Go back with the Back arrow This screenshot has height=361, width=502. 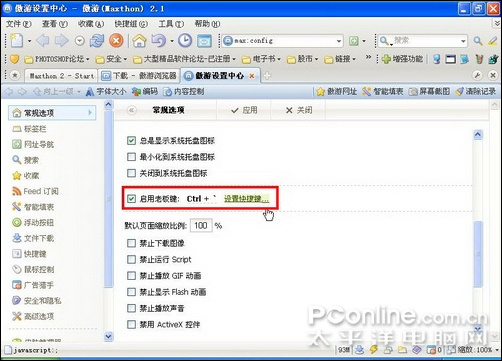[42, 41]
